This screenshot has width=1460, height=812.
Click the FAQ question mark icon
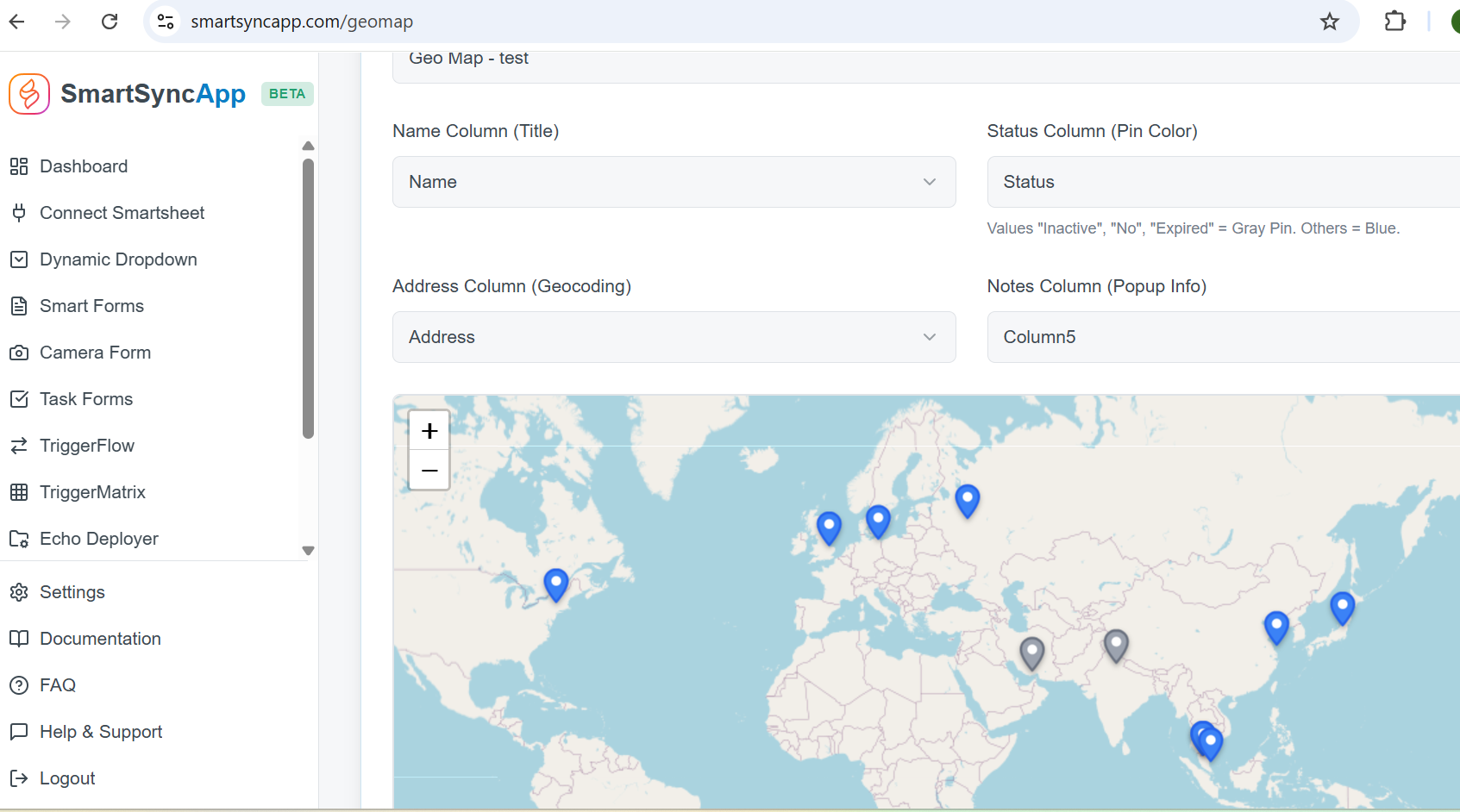click(x=19, y=685)
